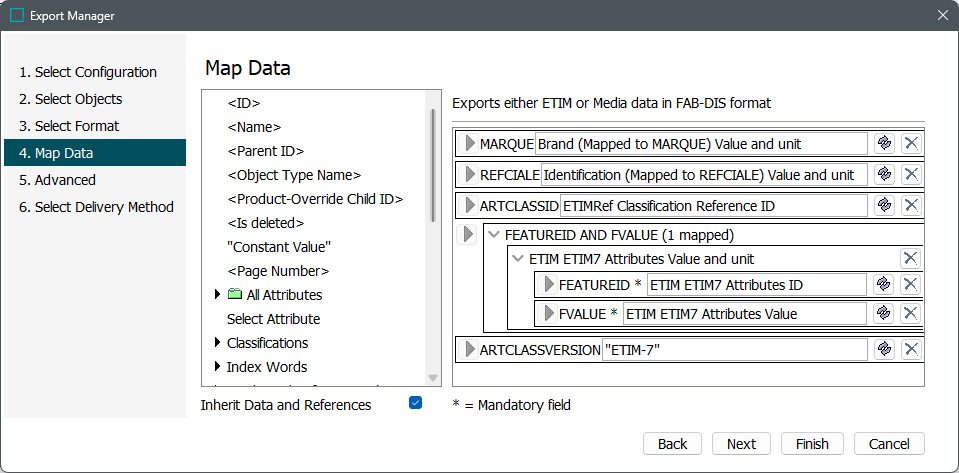Click the transform icon in MARQUE row
This screenshot has width=959, height=473.
tap(884, 144)
